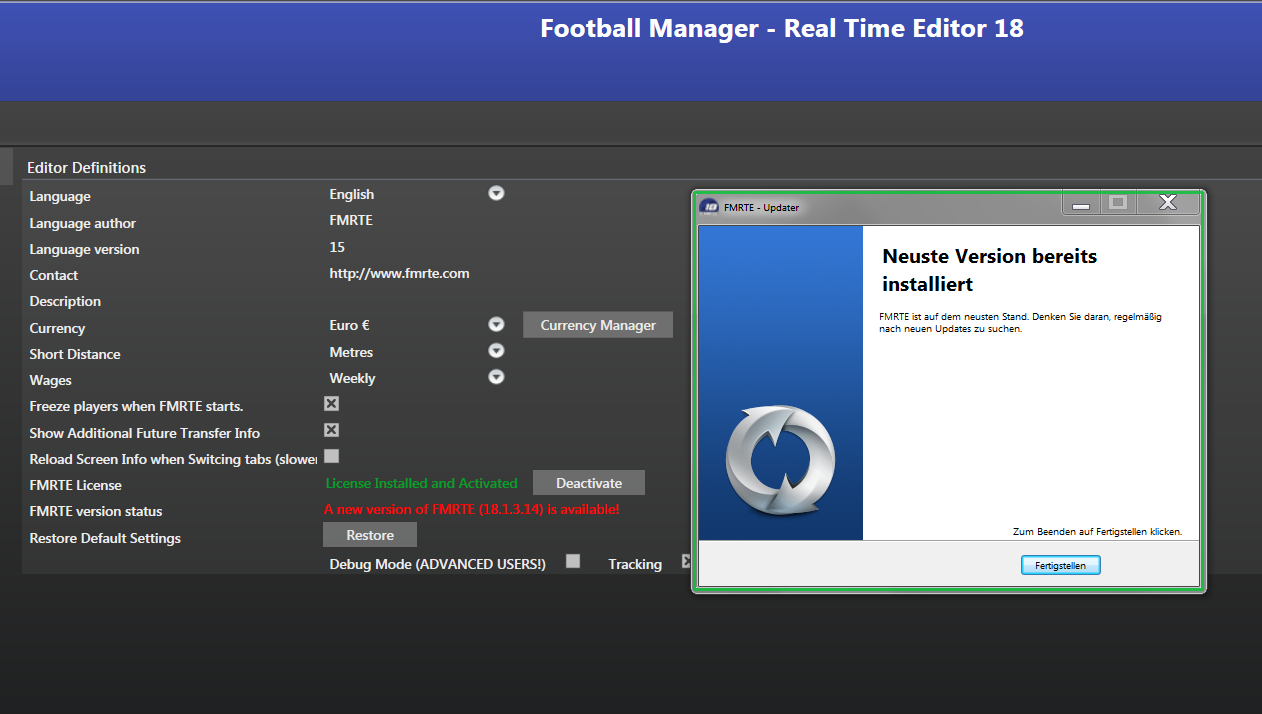The image size is (1262, 714).
Task: Click the Currency Manager button
Action: 598,325
